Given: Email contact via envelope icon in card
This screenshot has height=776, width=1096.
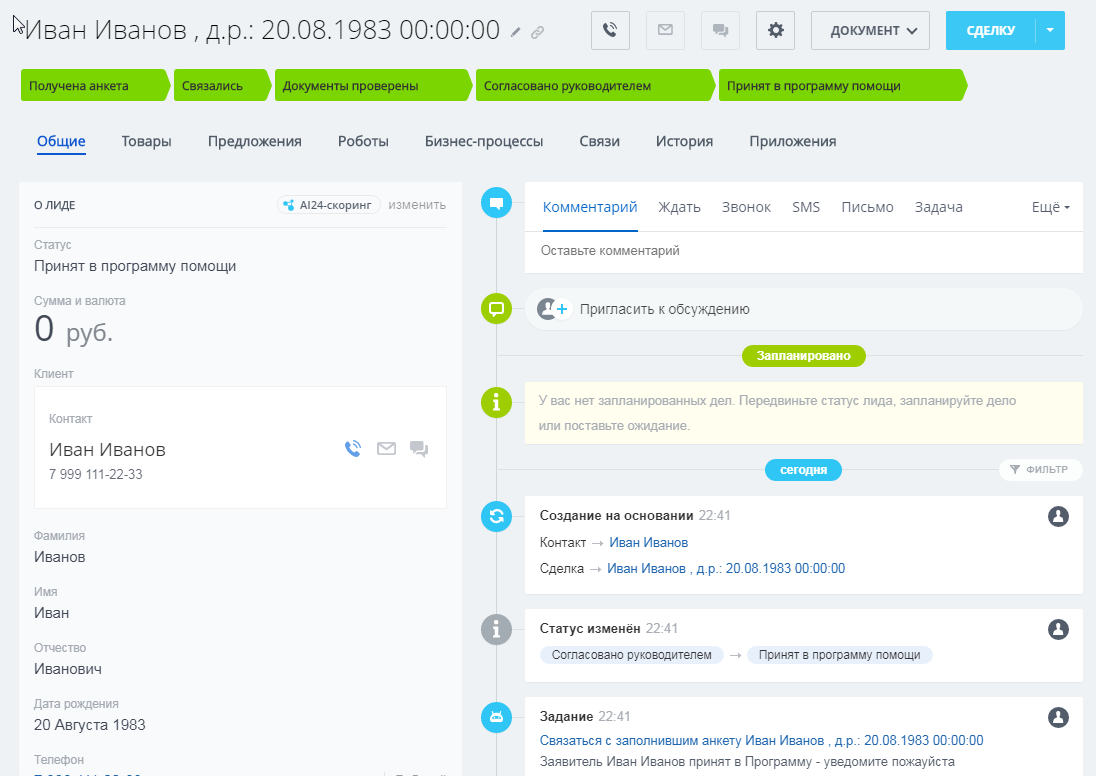Looking at the screenshot, I should (386, 449).
